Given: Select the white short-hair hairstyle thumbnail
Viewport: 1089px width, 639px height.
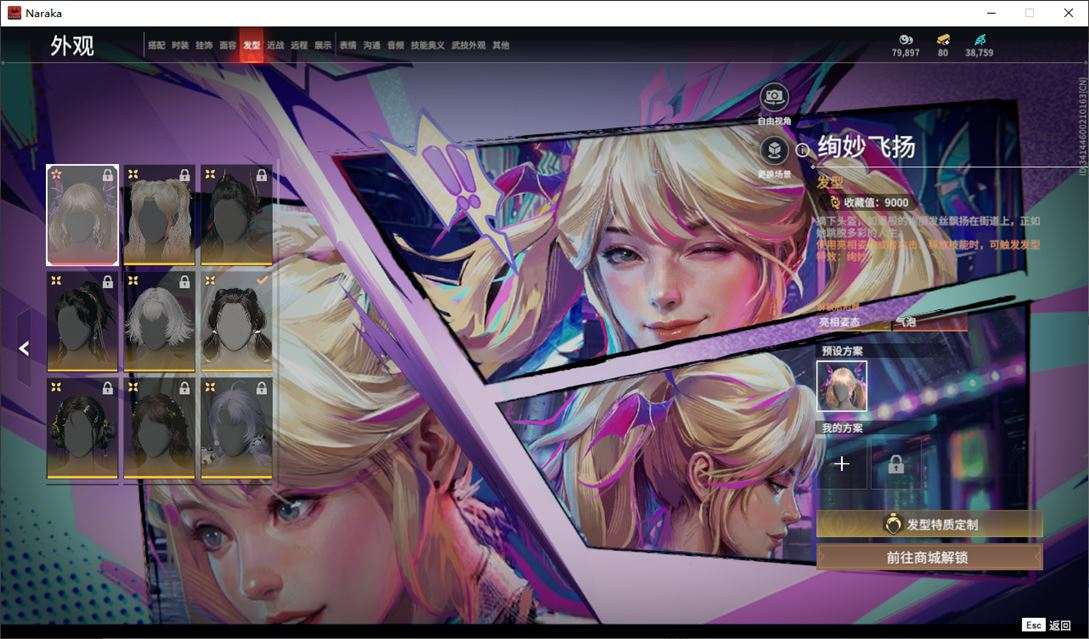Looking at the screenshot, I should [159, 320].
